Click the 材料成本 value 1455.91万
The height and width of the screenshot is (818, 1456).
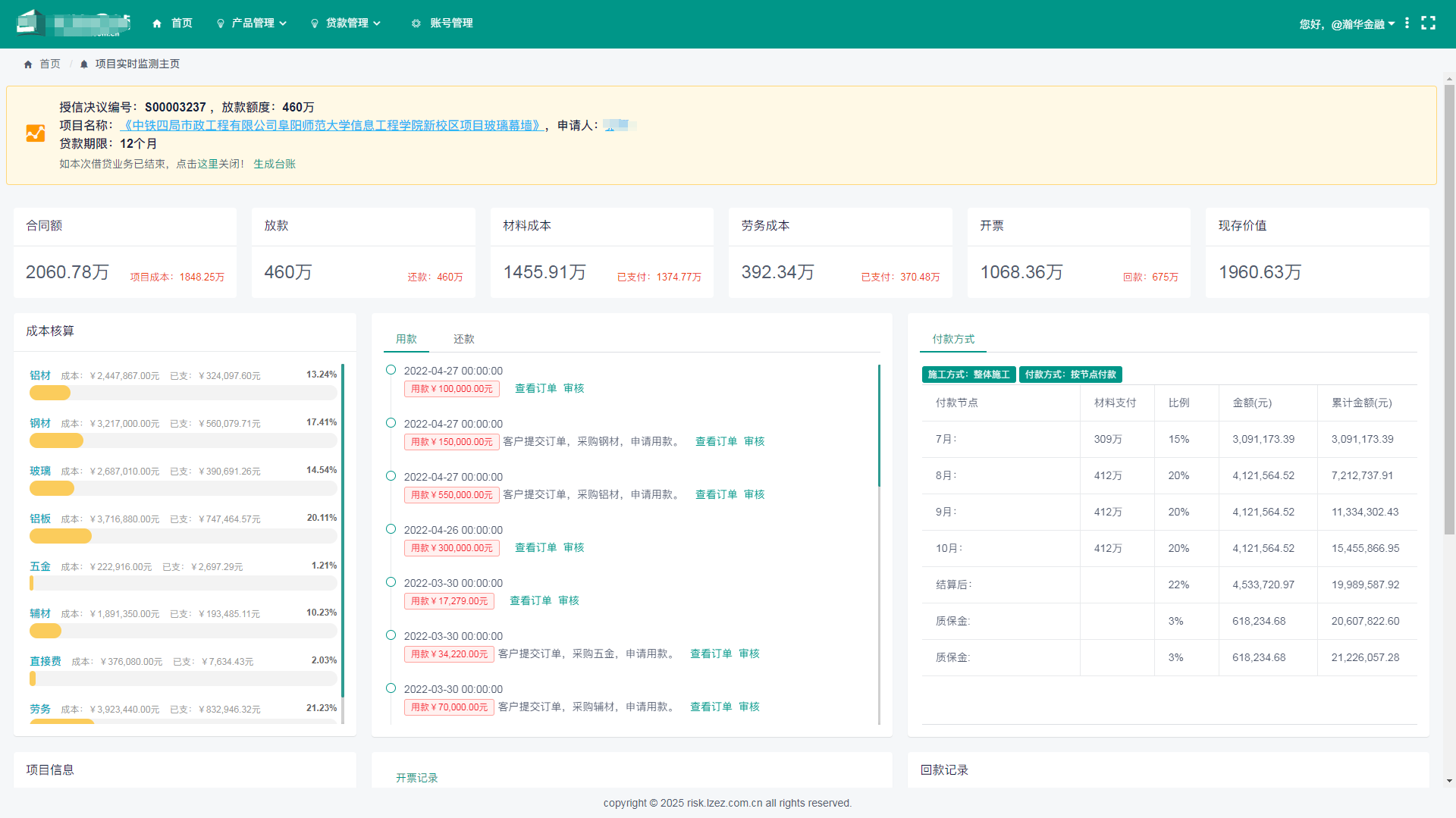click(544, 272)
